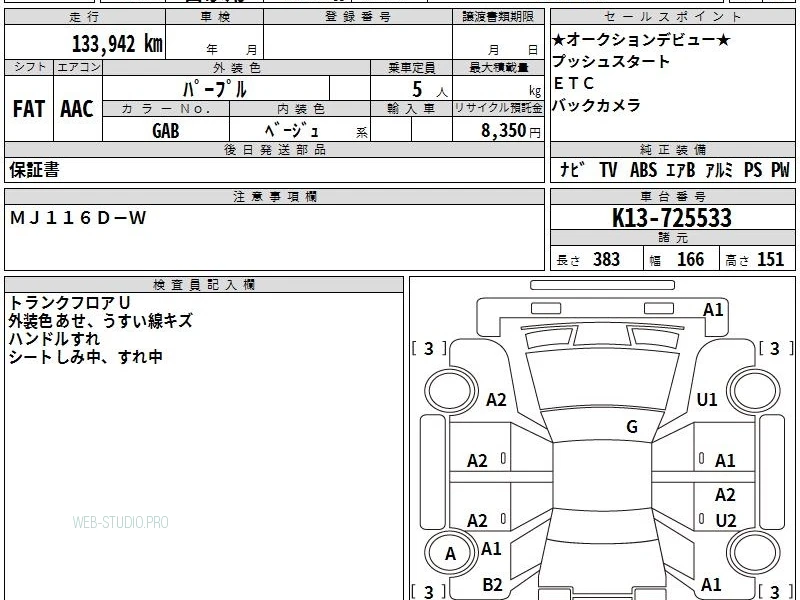Click interior color ベージュ
This screenshot has width=800, height=600.
coord(292,131)
